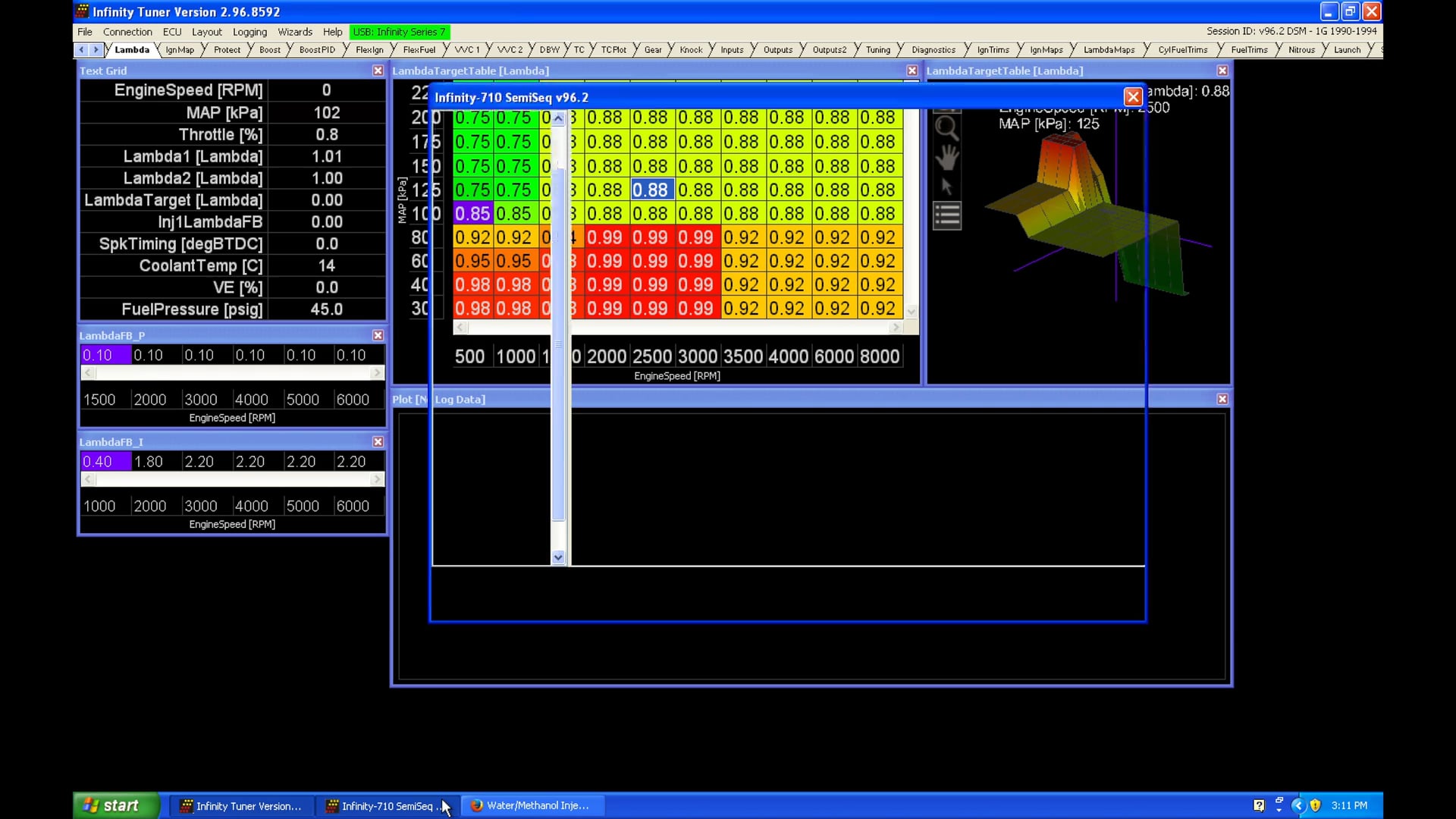The image size is (1456, 819).
Task: Click tab strip scroll-left arrow
Action: [x=82, y=50]
